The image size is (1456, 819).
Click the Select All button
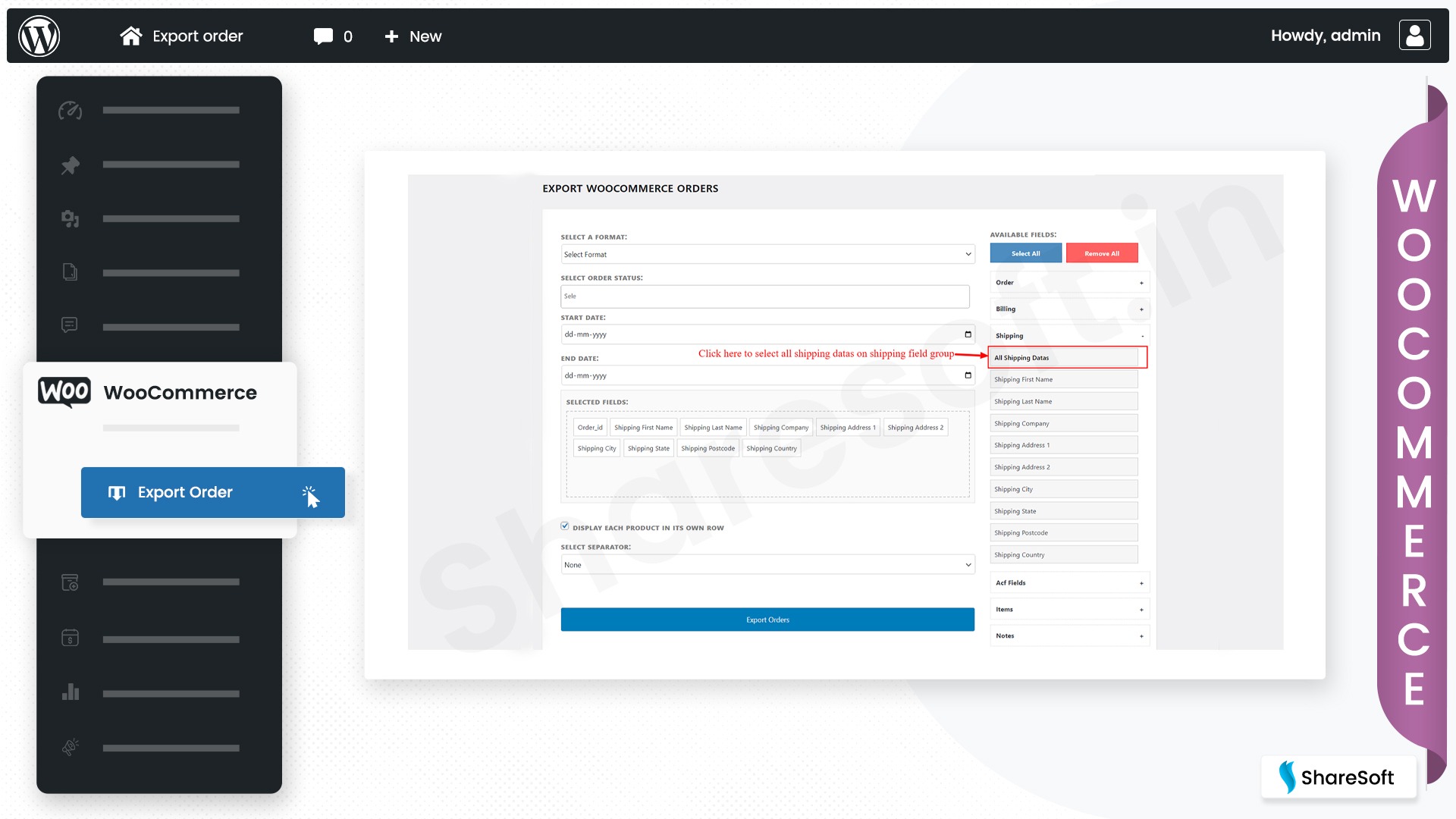[1025, 253]
